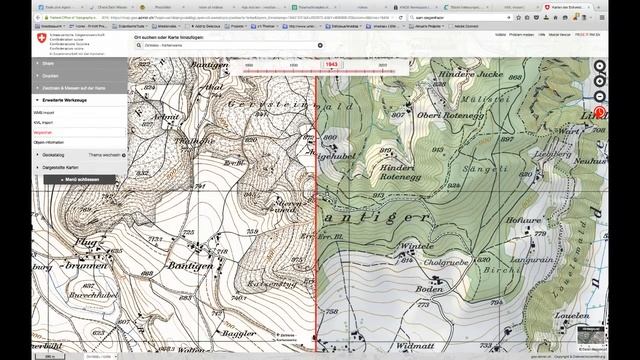Open the Meistbesucht bookmarks folder

(50, 26)
